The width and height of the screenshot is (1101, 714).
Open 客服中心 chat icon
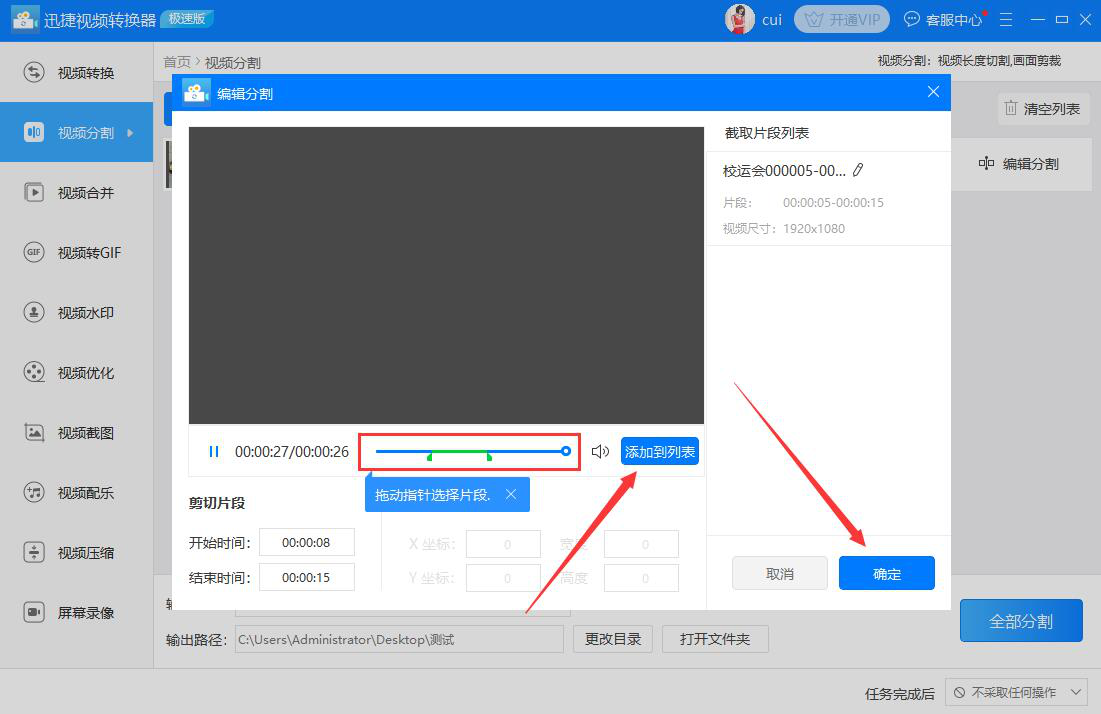(x=911, y=19)
